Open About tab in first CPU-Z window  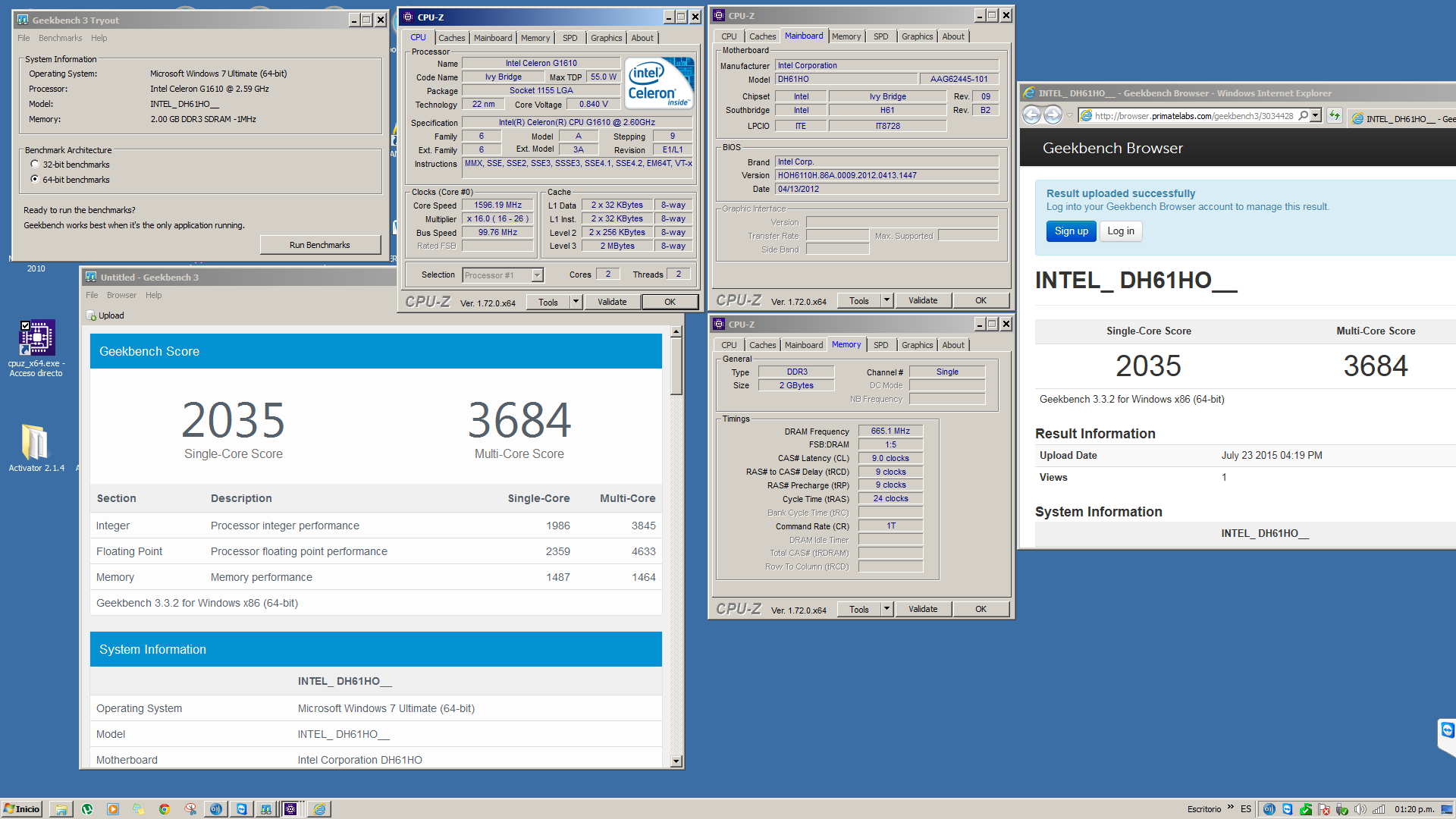[x=642, y=38]
